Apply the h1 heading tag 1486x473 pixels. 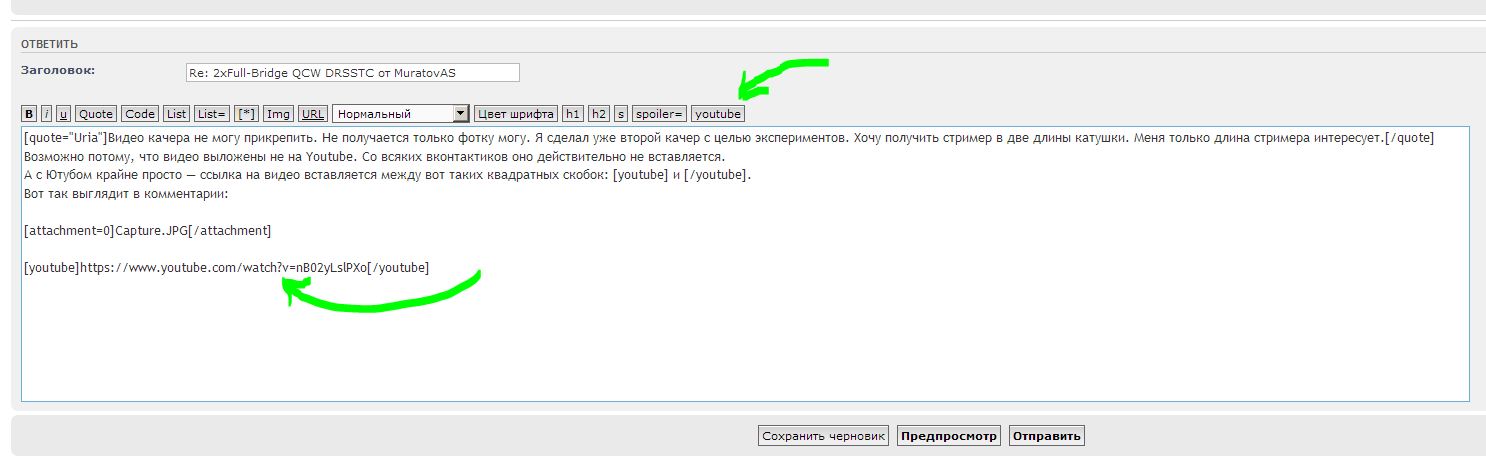tap(573, 114)
